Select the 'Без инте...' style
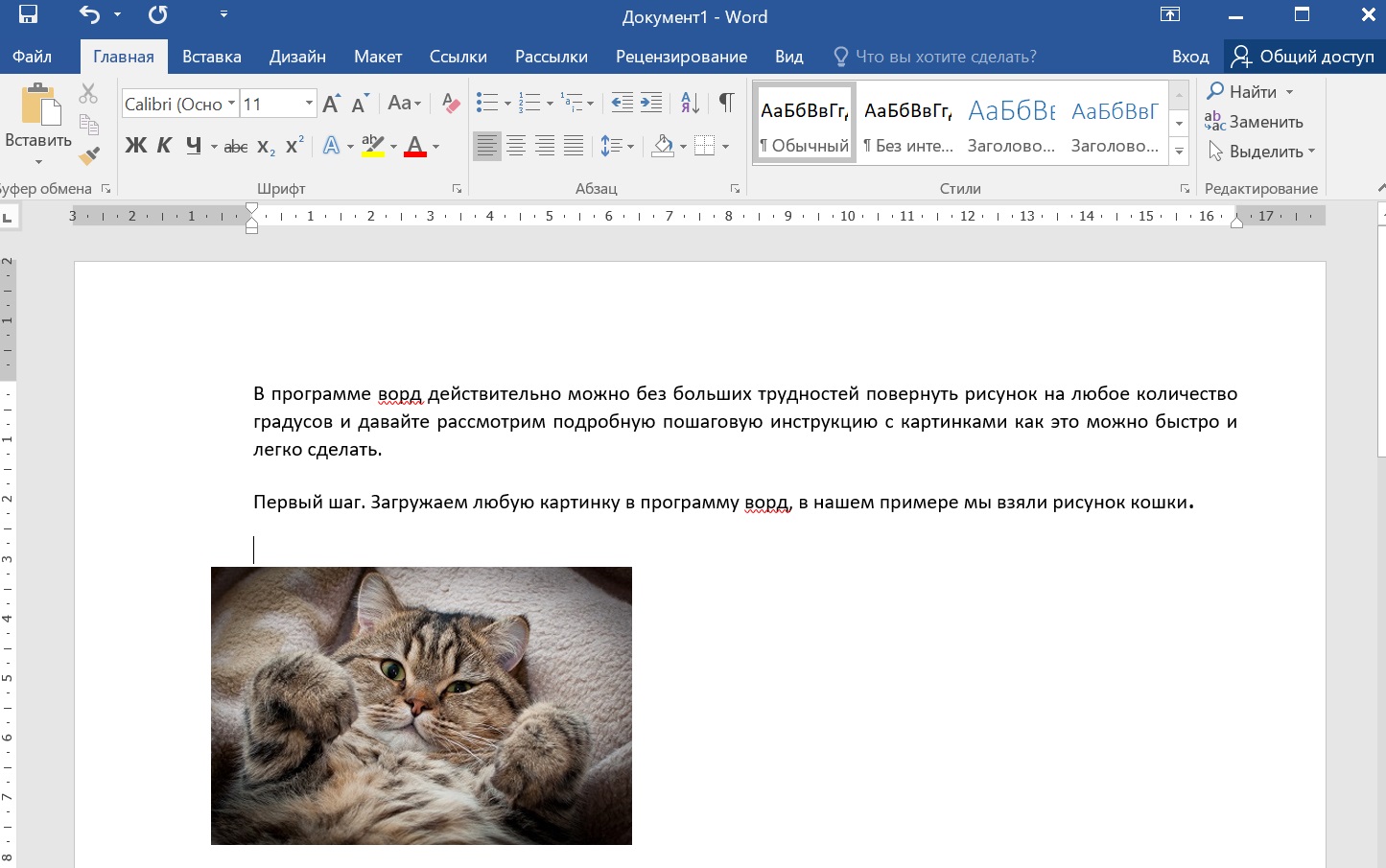 point(908,123)
